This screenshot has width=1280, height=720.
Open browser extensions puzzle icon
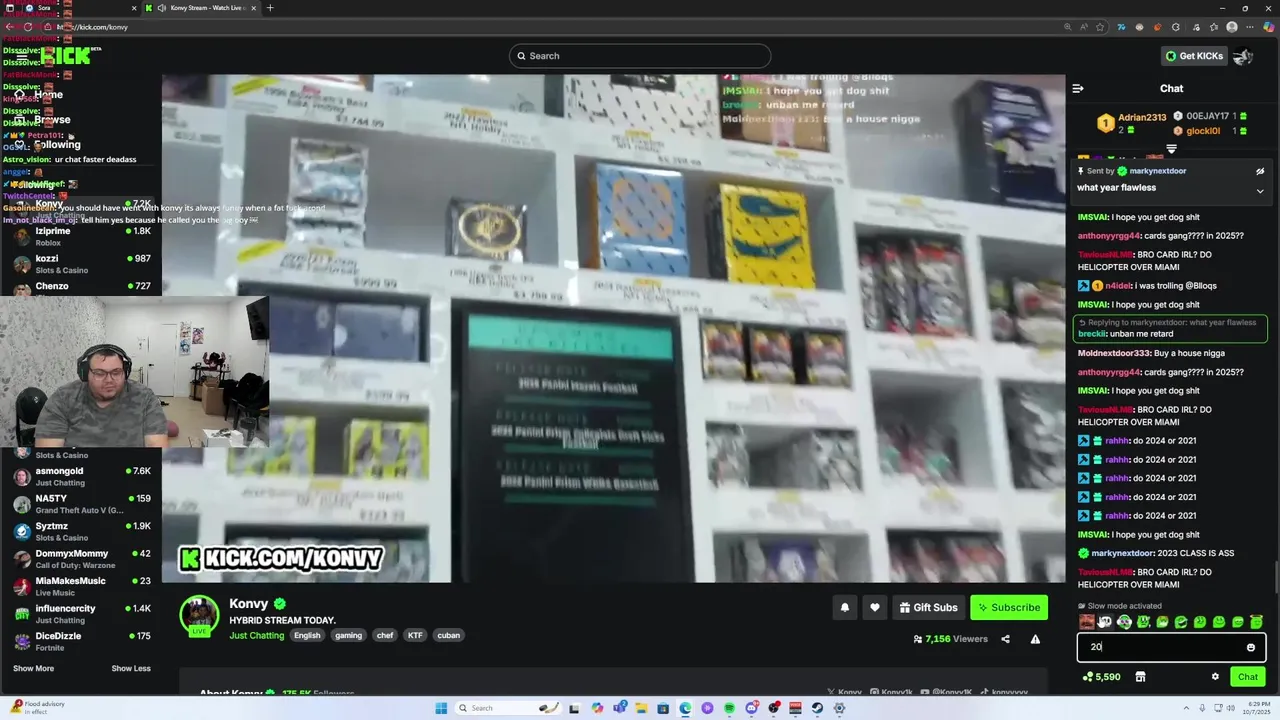[x=1175, y=27]
